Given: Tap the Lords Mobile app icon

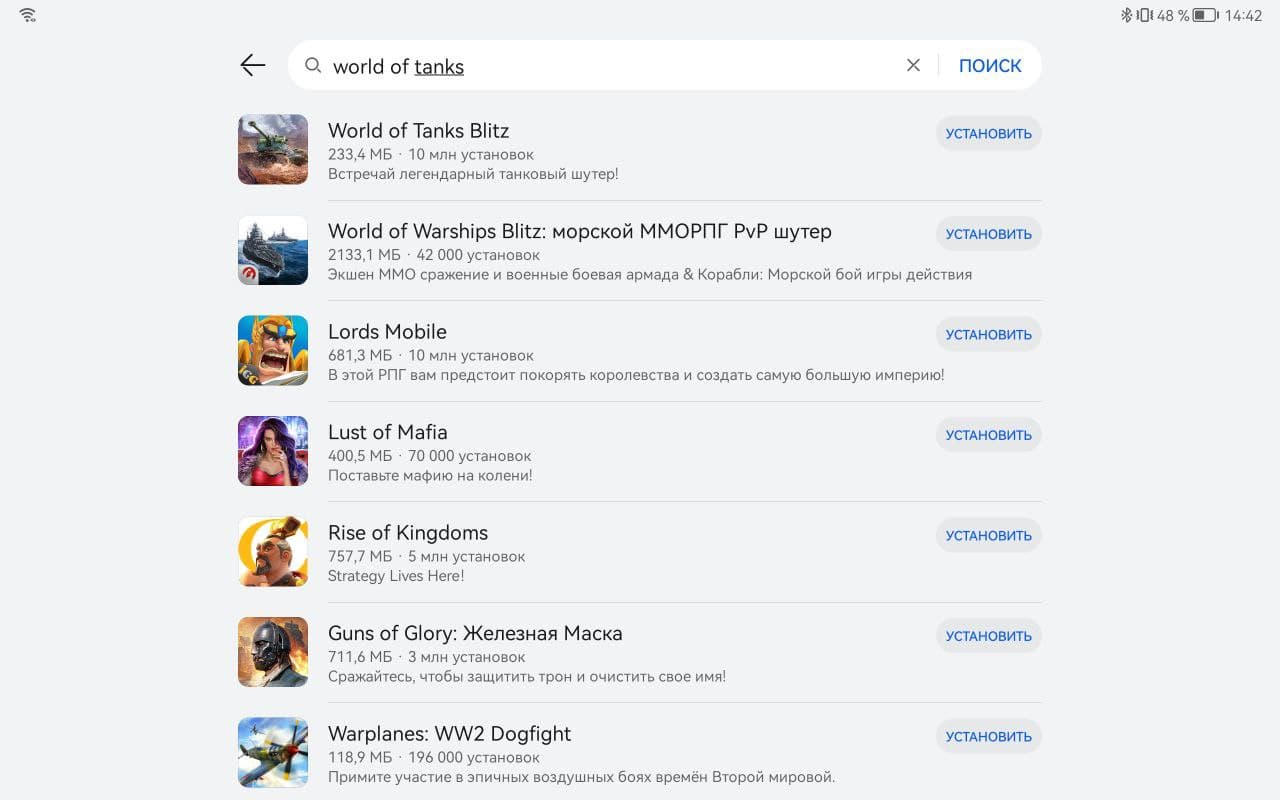Looking at the screenshot, I should tap(273, 351).
